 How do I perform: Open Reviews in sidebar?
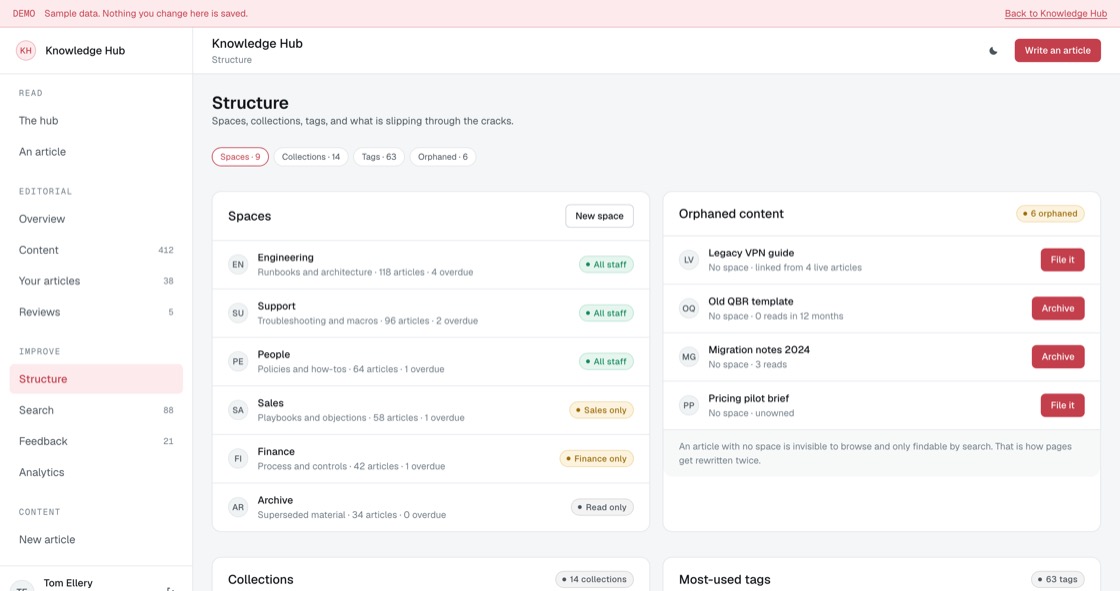(96, 312)
